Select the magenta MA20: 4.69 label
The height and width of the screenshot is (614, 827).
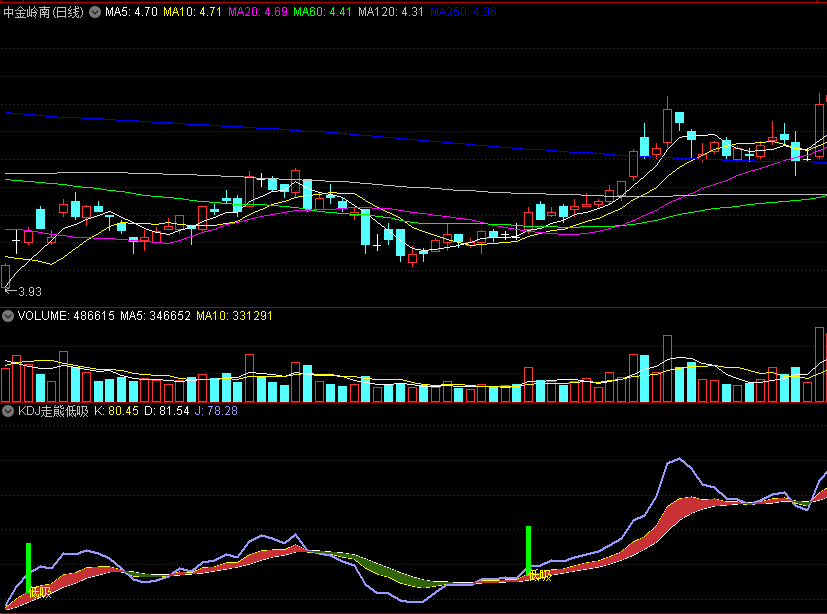(x=258, y=12)
